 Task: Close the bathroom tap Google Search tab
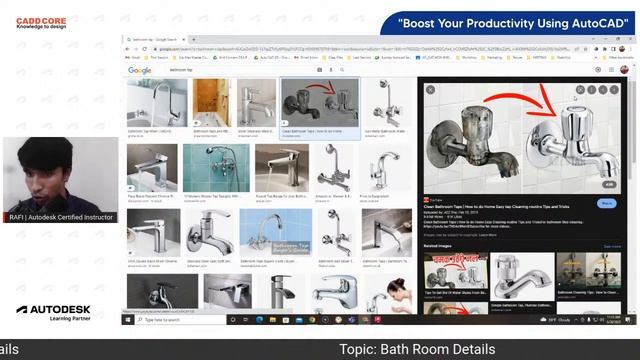184,40
